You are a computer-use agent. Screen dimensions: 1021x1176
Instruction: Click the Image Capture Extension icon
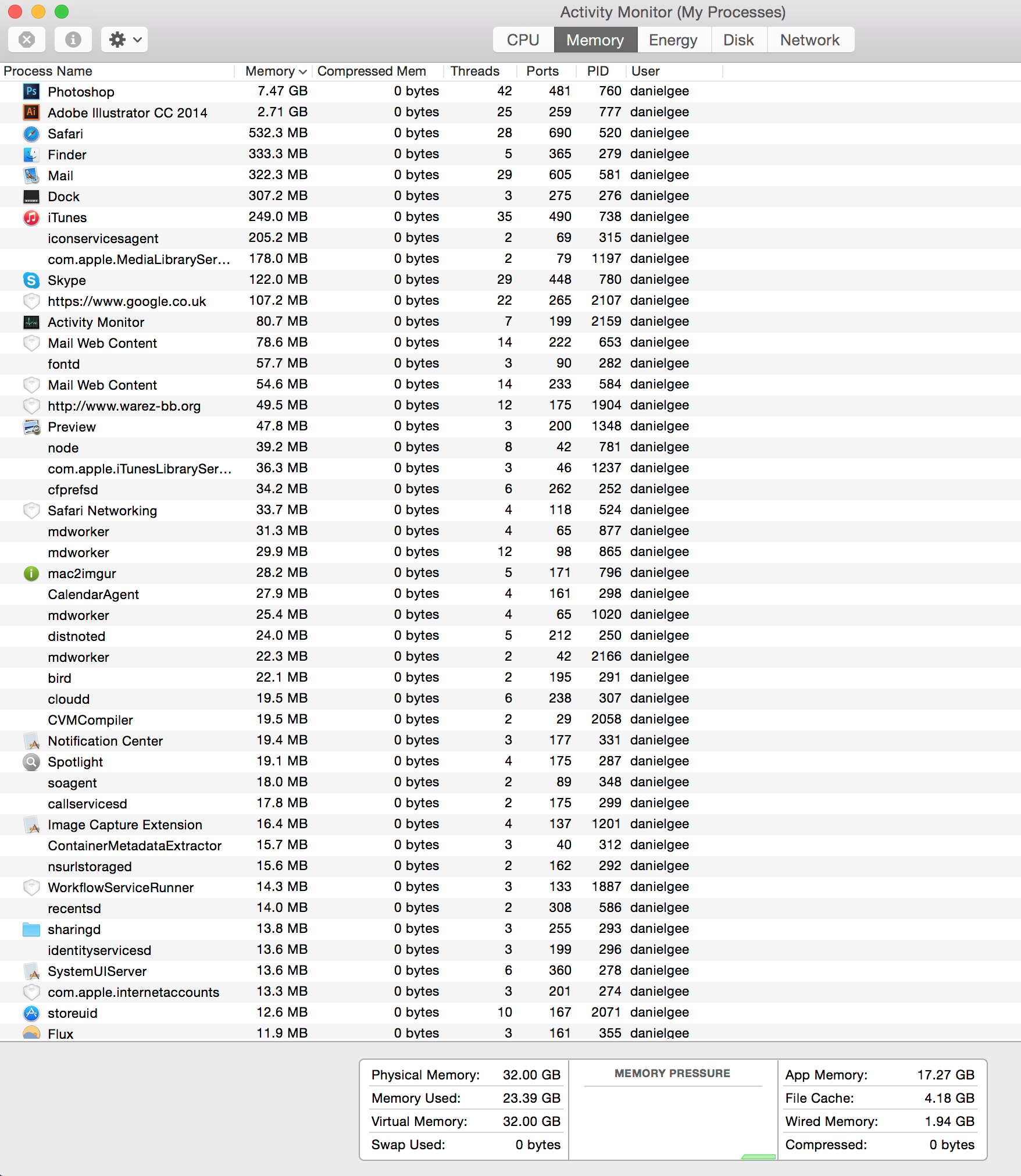(x=31, y=824)
